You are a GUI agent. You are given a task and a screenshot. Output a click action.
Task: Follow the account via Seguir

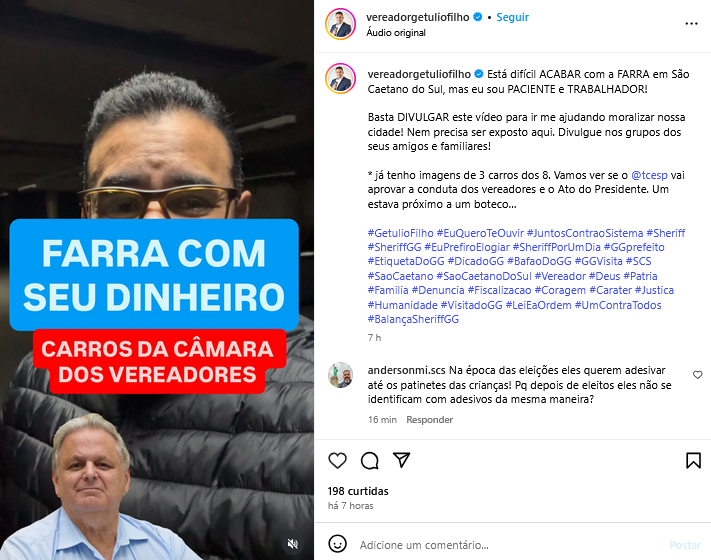click(512, 17)
